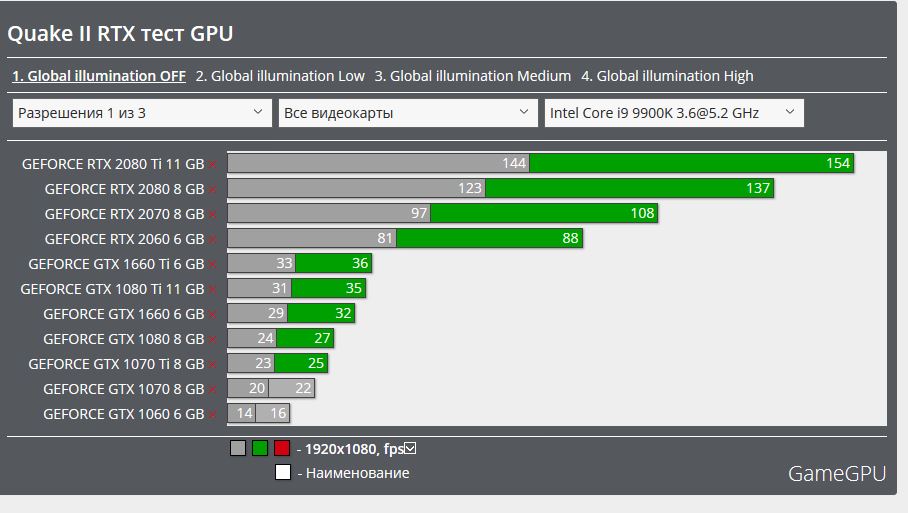
Task: Click the GEFORCE RTX 2080 8 GB label
Action: (125, 189)
